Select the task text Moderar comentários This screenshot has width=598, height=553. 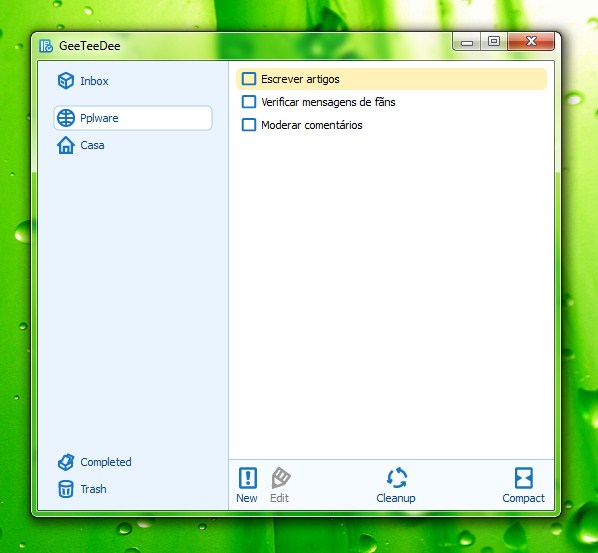[x=312, y=125]
